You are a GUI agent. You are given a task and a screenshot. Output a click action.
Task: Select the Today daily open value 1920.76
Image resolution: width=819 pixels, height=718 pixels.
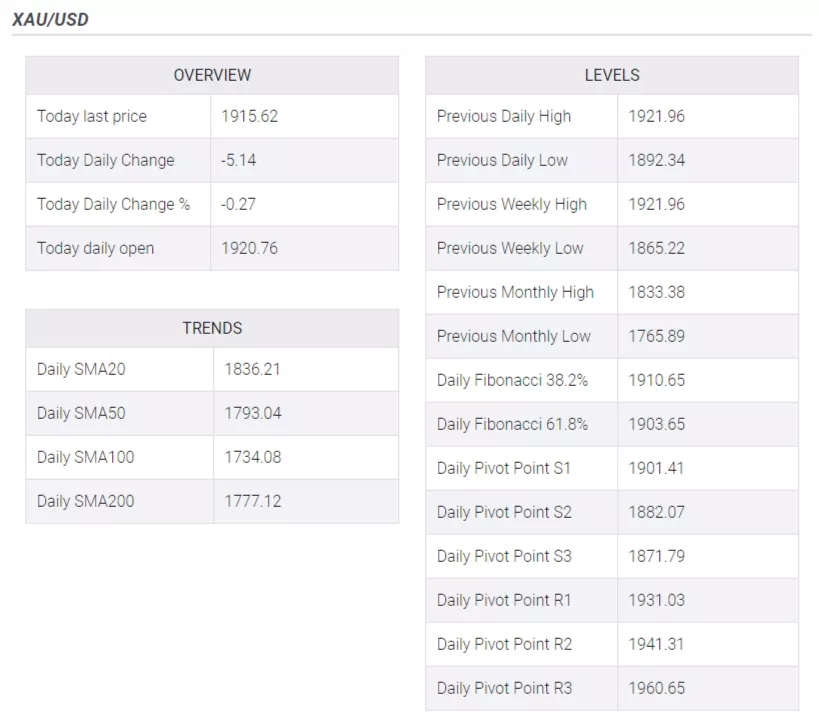249,248
